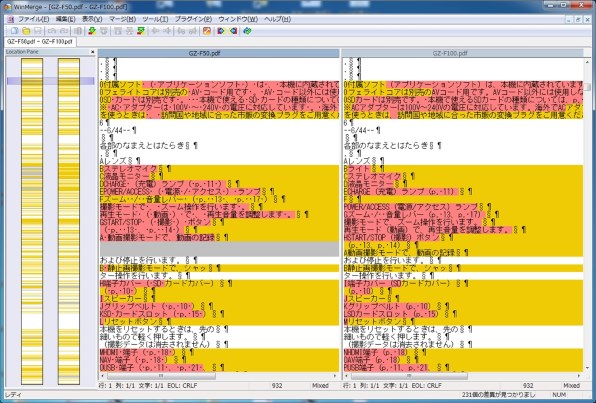
Task: Open the マージ(M) menu
Action: point(122,19)
